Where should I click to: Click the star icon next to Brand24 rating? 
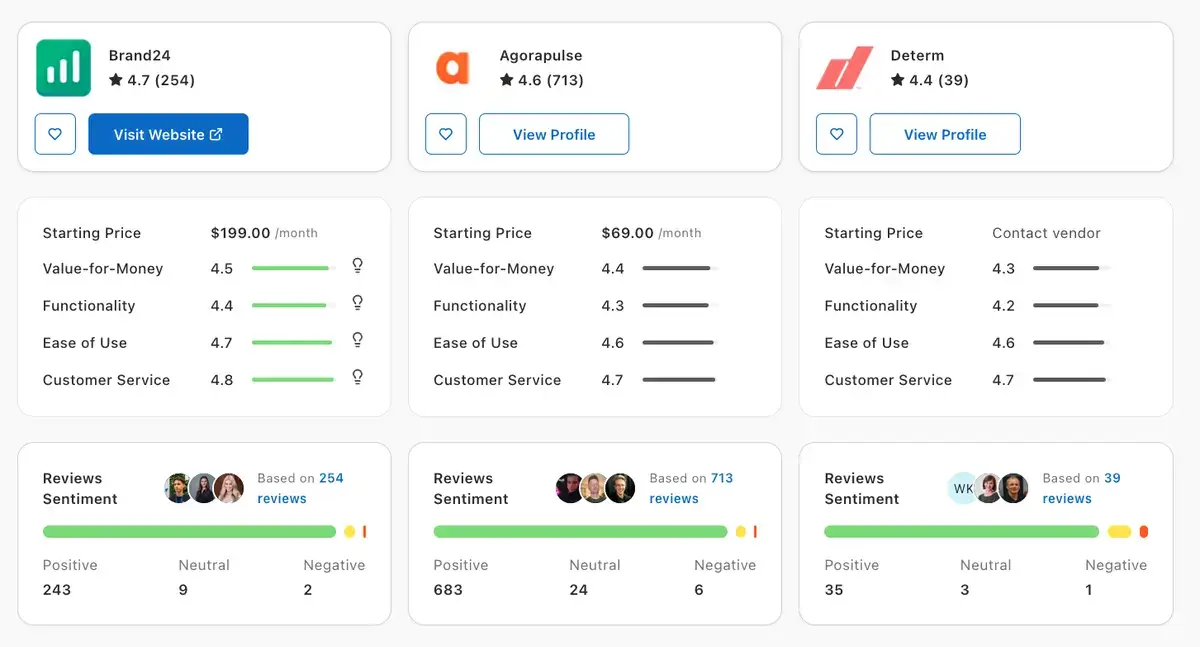pos(116,80)
